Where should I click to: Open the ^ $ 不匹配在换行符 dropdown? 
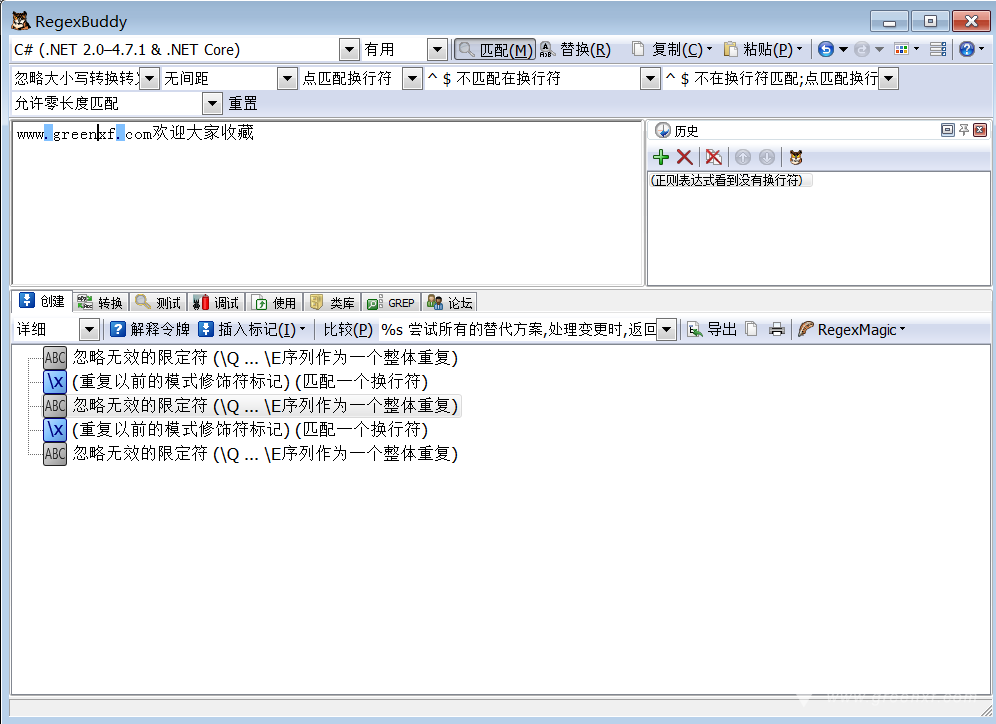point(650,78)
